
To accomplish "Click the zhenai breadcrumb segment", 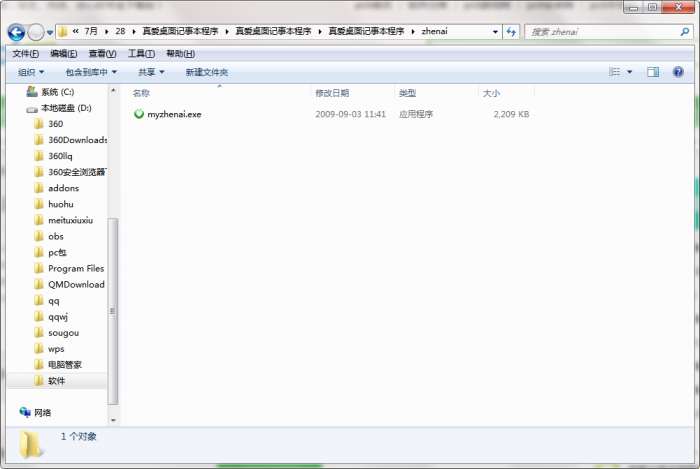I will (x=434, y=31).
